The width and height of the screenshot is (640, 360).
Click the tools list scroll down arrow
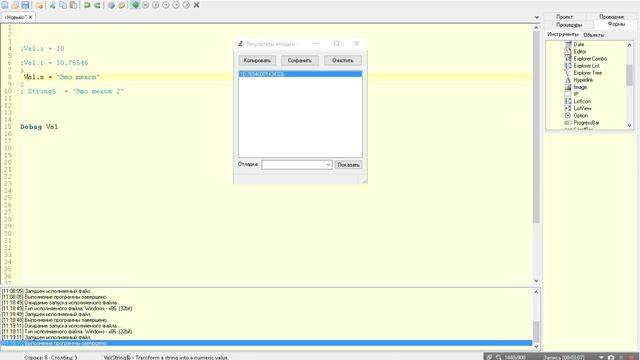629,126
